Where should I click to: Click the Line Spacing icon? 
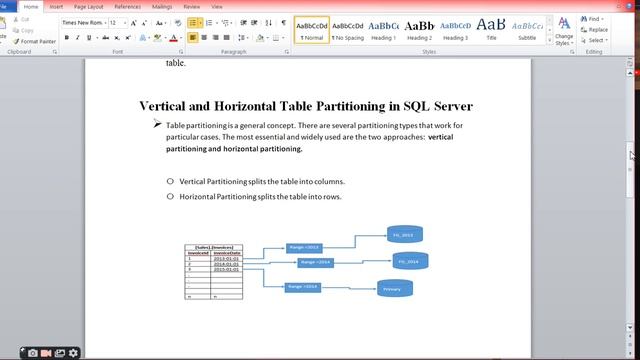pyautogui.click(x=242, y=38)
